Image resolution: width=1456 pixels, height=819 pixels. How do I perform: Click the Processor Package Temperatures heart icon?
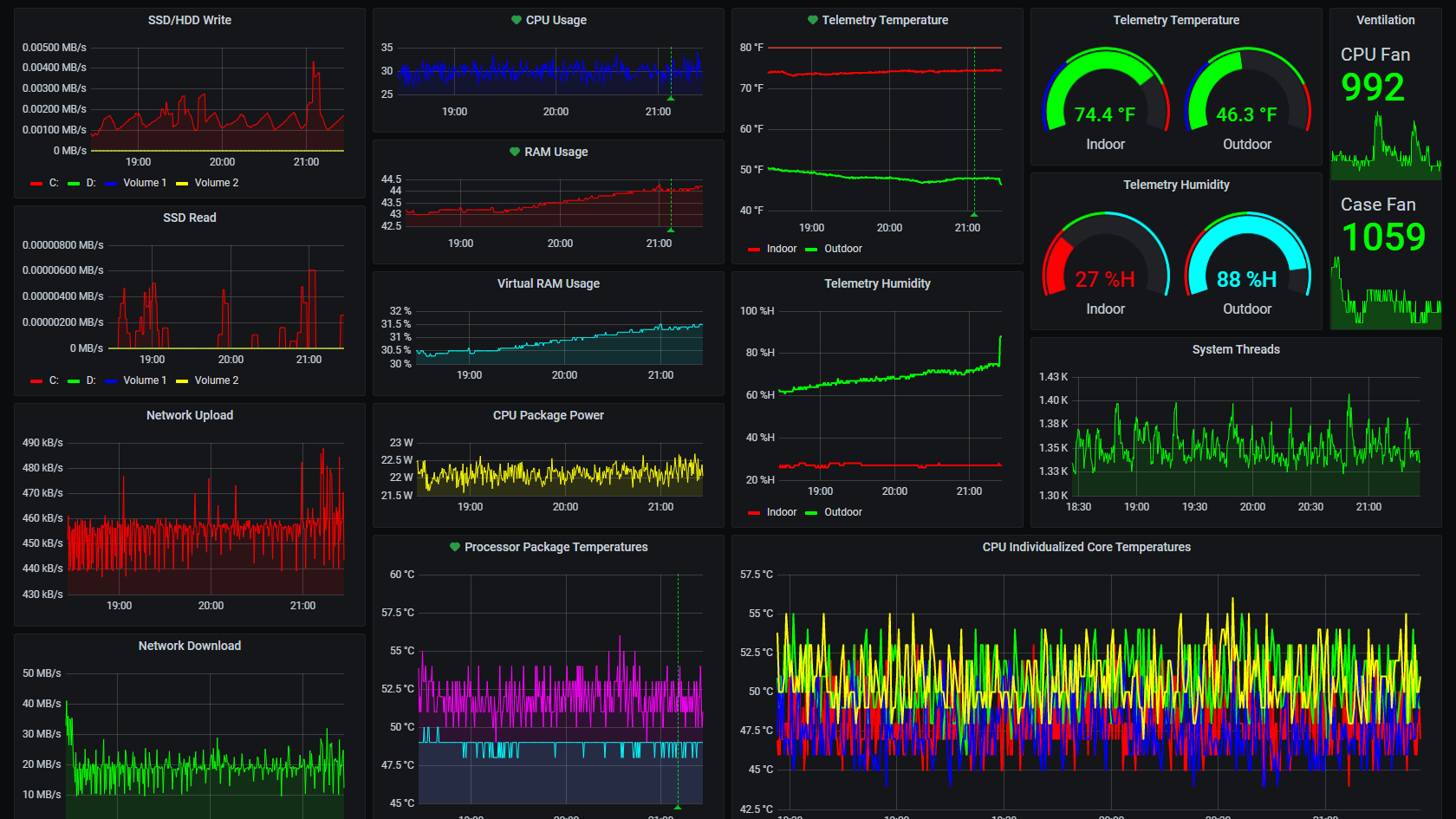455,547
